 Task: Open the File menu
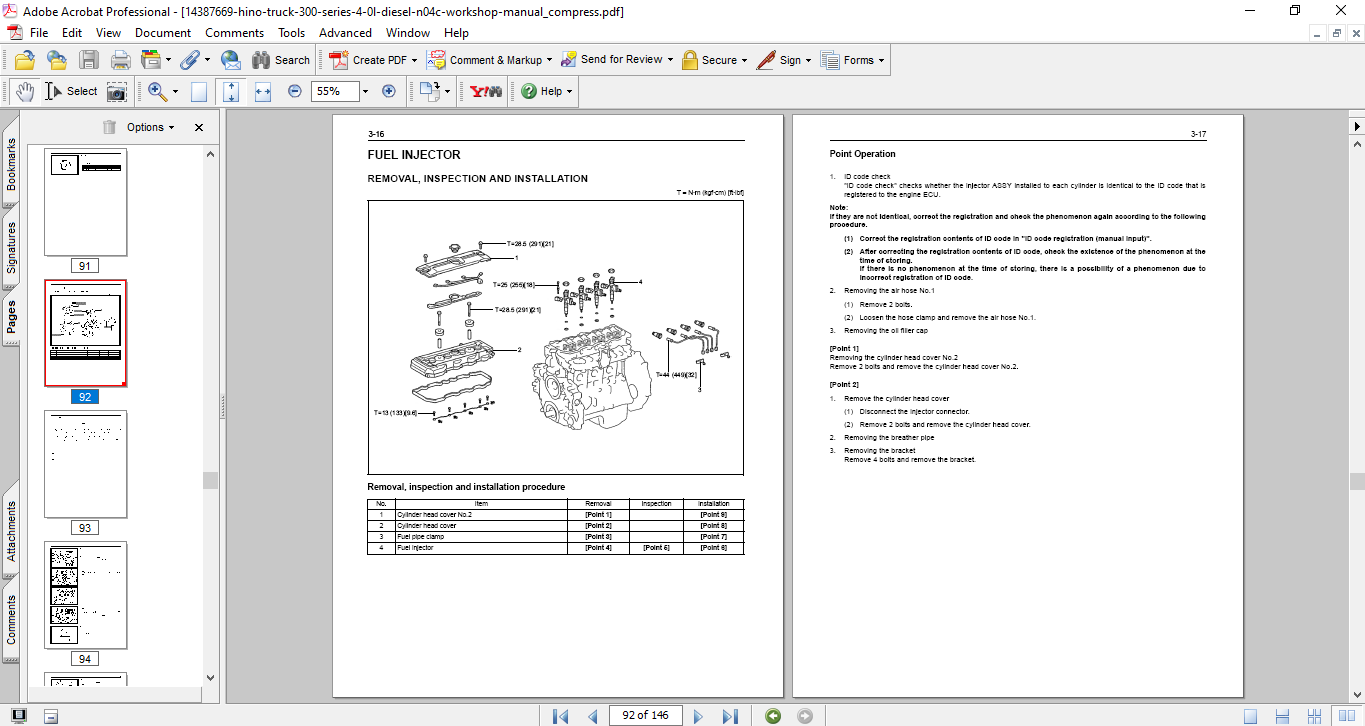[x=38, y=33]
